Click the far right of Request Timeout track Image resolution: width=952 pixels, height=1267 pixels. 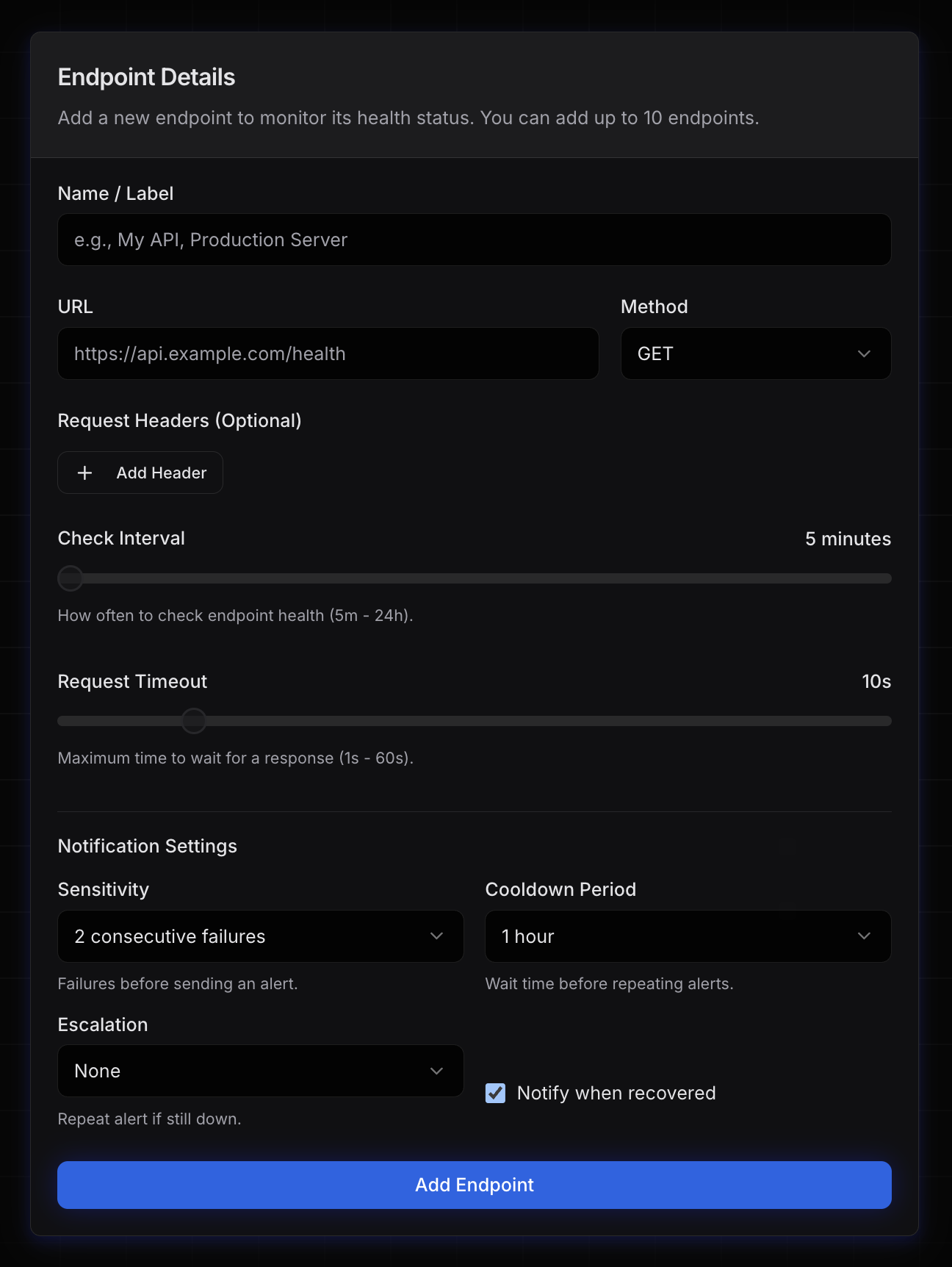884,721
